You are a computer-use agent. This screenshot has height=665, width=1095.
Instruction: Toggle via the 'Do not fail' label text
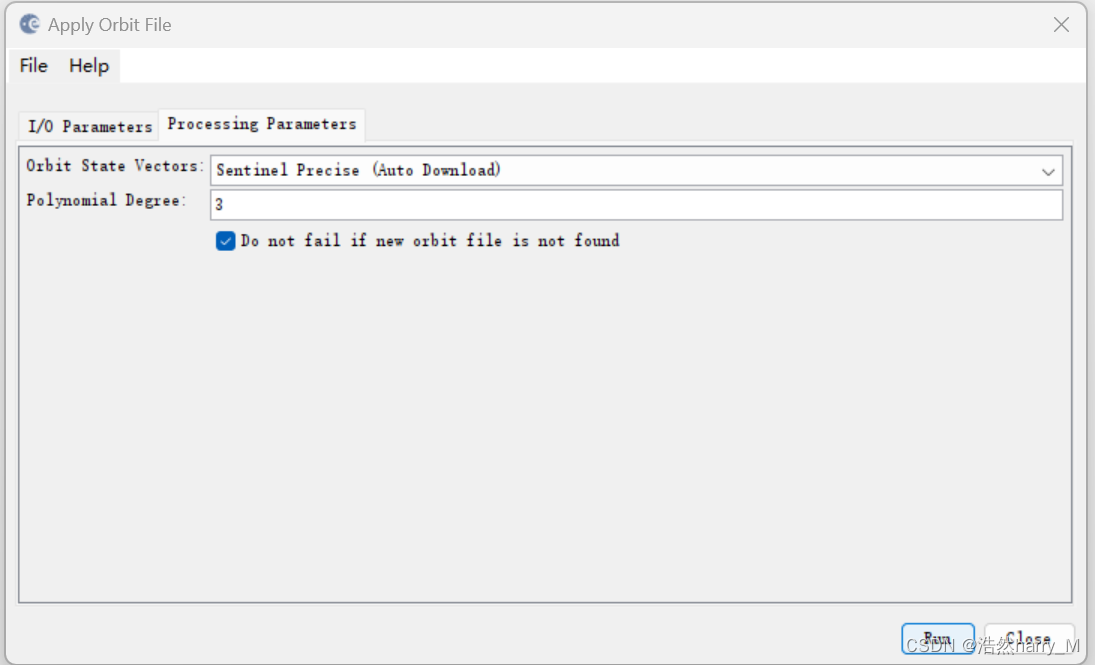[430, 241]
